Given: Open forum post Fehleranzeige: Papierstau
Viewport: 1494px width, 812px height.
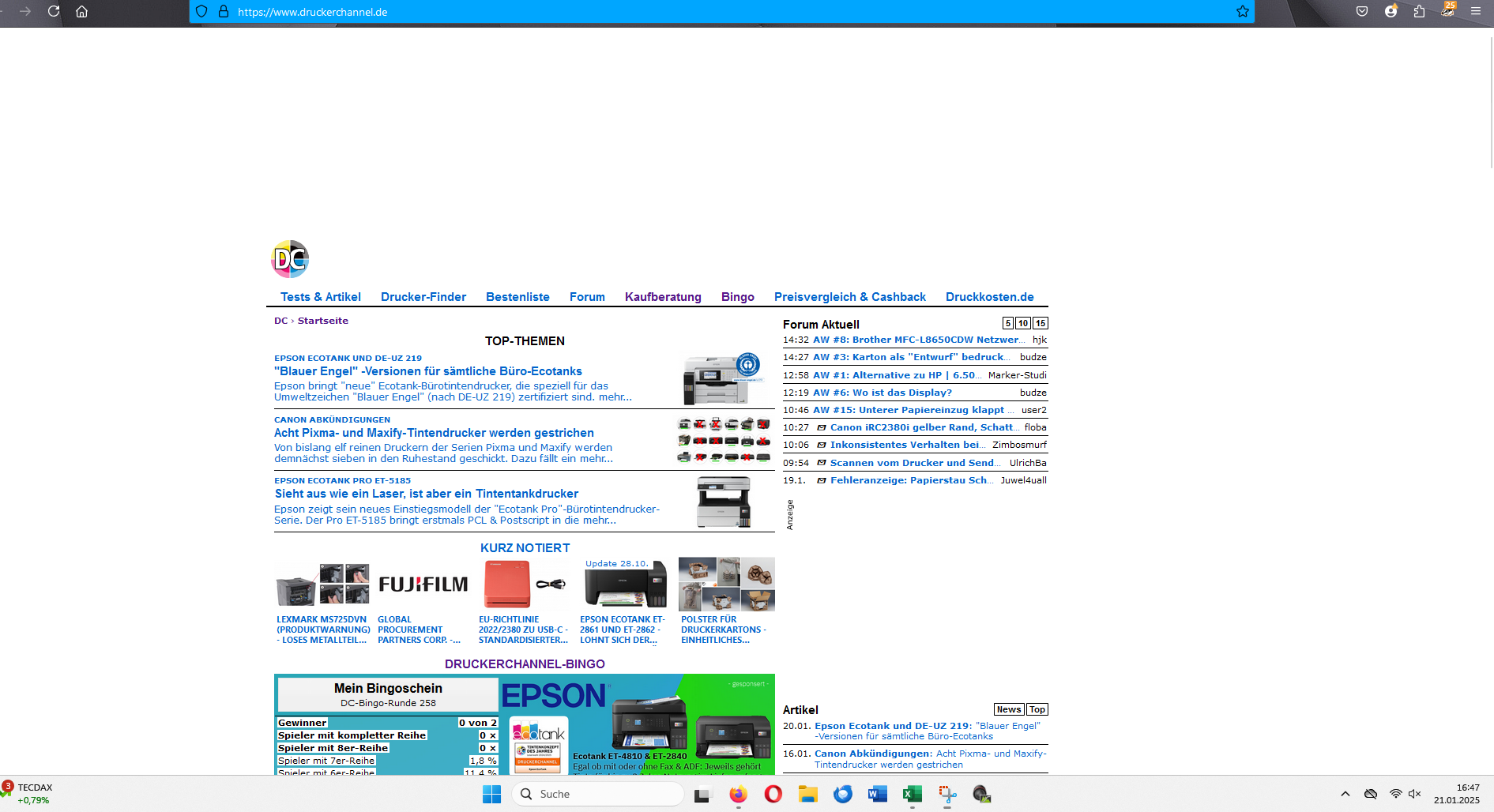Looking at the screenshot, I should click(x=912, y=480).
